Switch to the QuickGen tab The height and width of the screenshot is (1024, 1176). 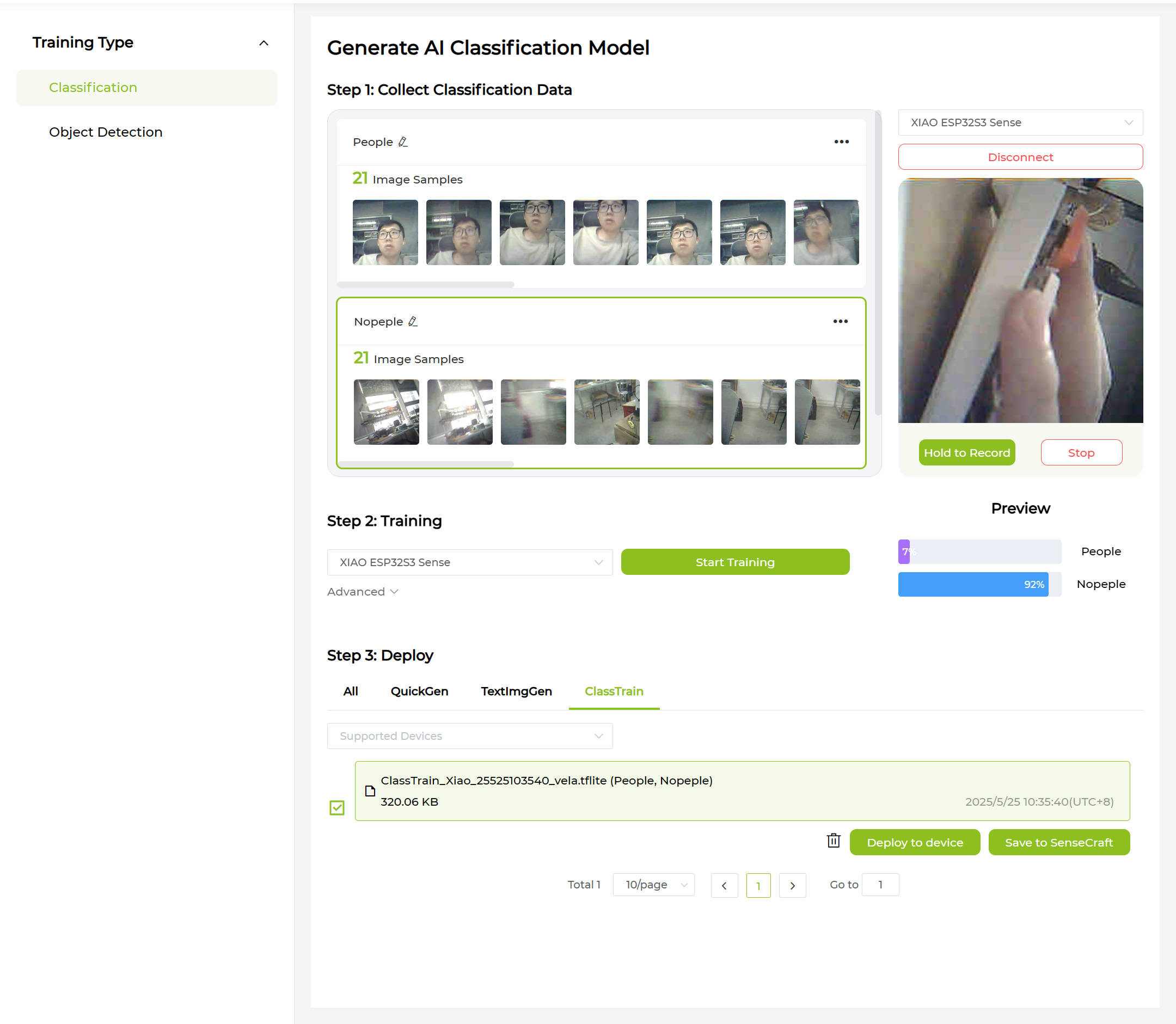[419, 691]
